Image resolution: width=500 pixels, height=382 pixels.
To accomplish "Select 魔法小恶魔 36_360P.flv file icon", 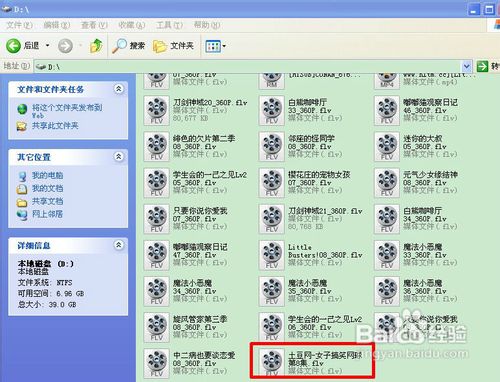I will [387, 291].
